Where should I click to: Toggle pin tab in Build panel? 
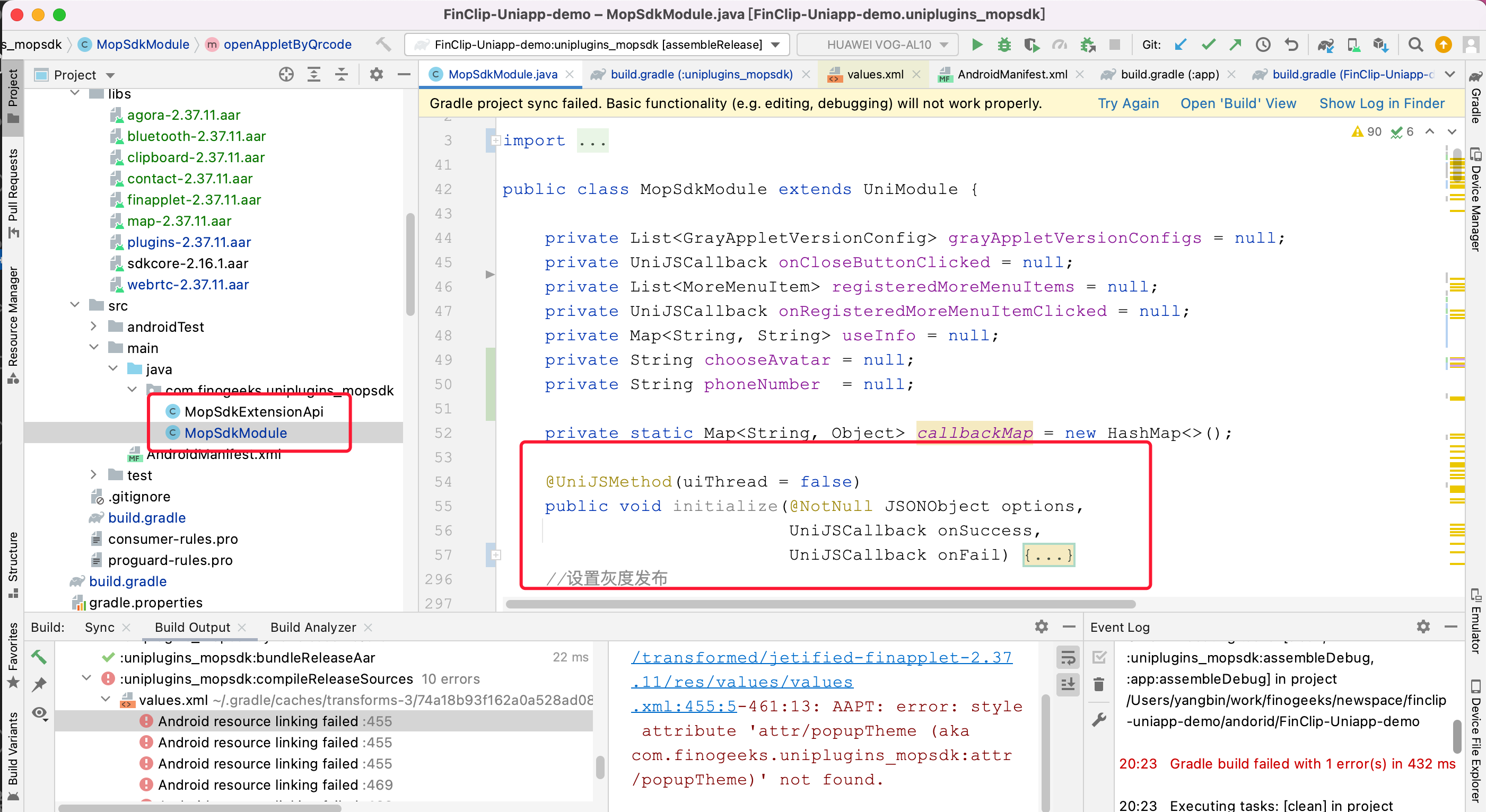coord(39,685)
